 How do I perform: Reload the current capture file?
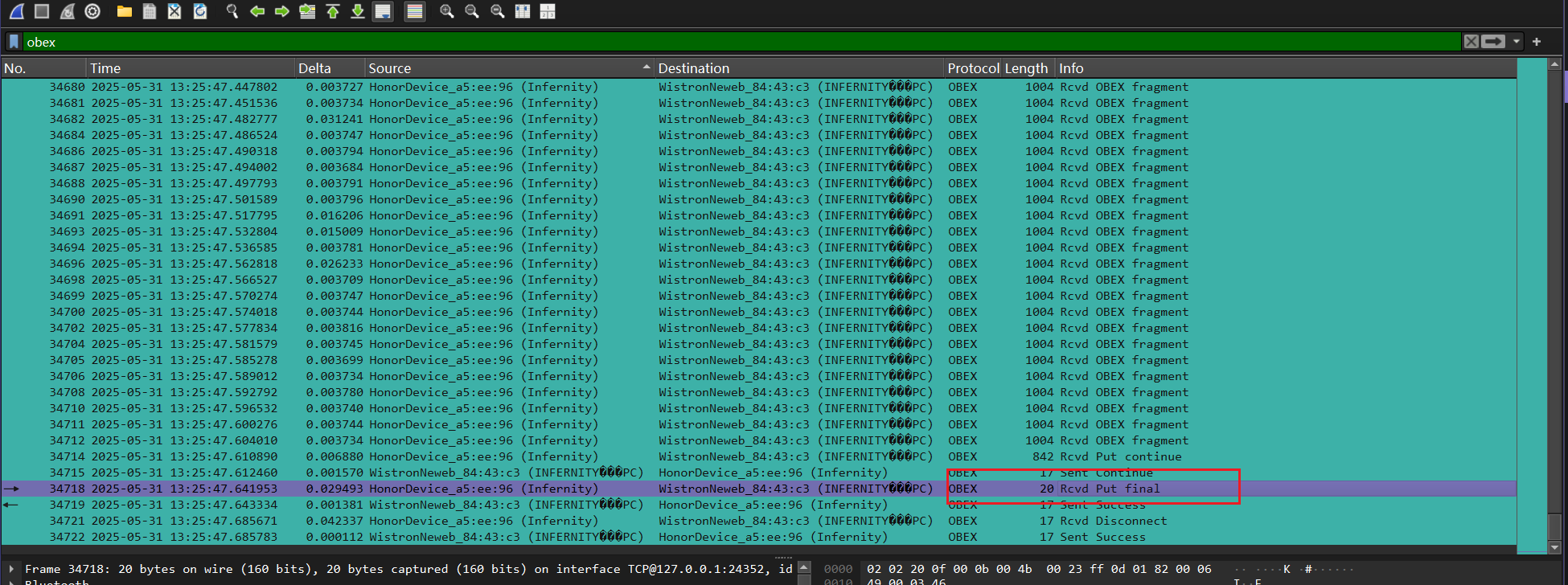[x=200, y=11]
